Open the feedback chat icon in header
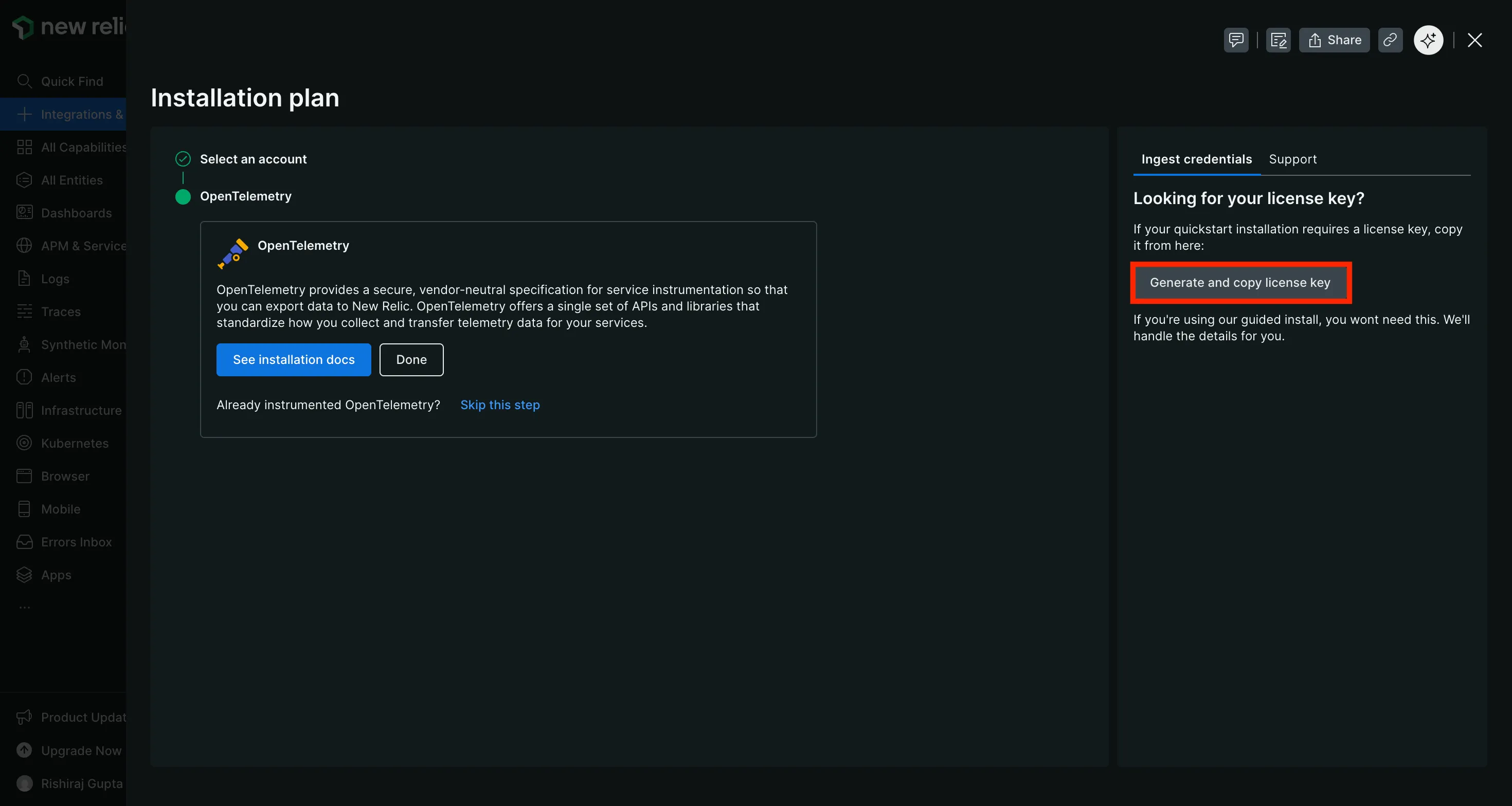 [x=1235, y=40]
